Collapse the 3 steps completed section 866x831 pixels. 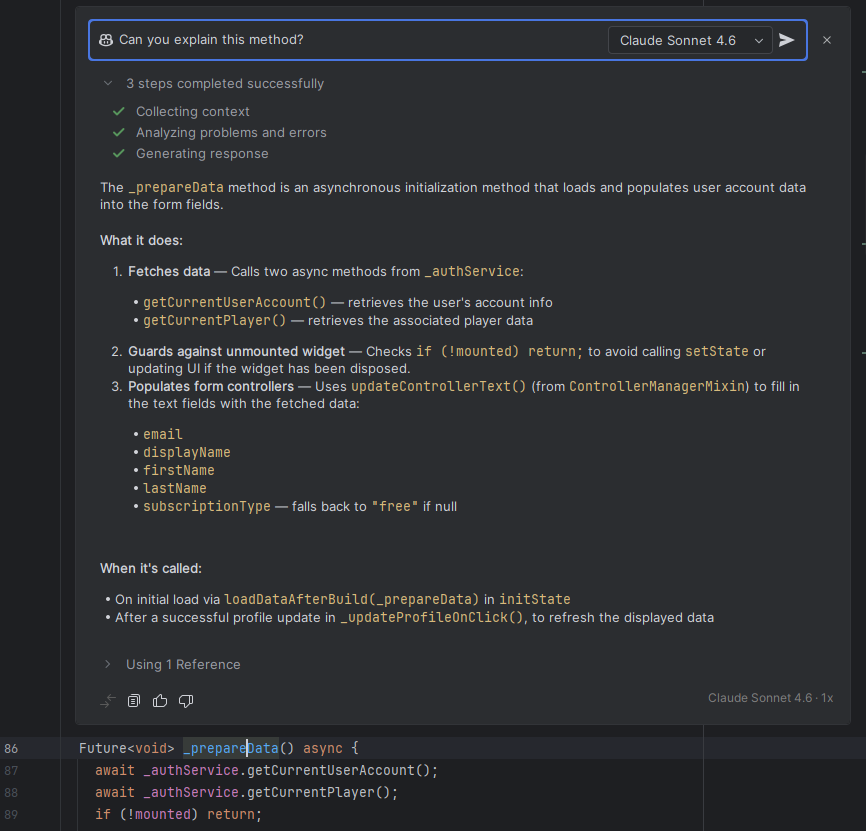(108, 84)
